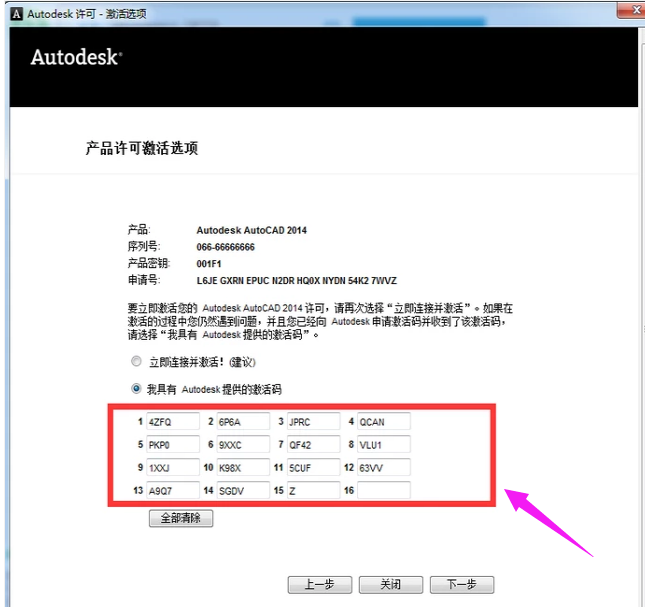Viewport: 645px width, 607px height.
Task: Go back with the 上一步 button
Action: [319, 585]
